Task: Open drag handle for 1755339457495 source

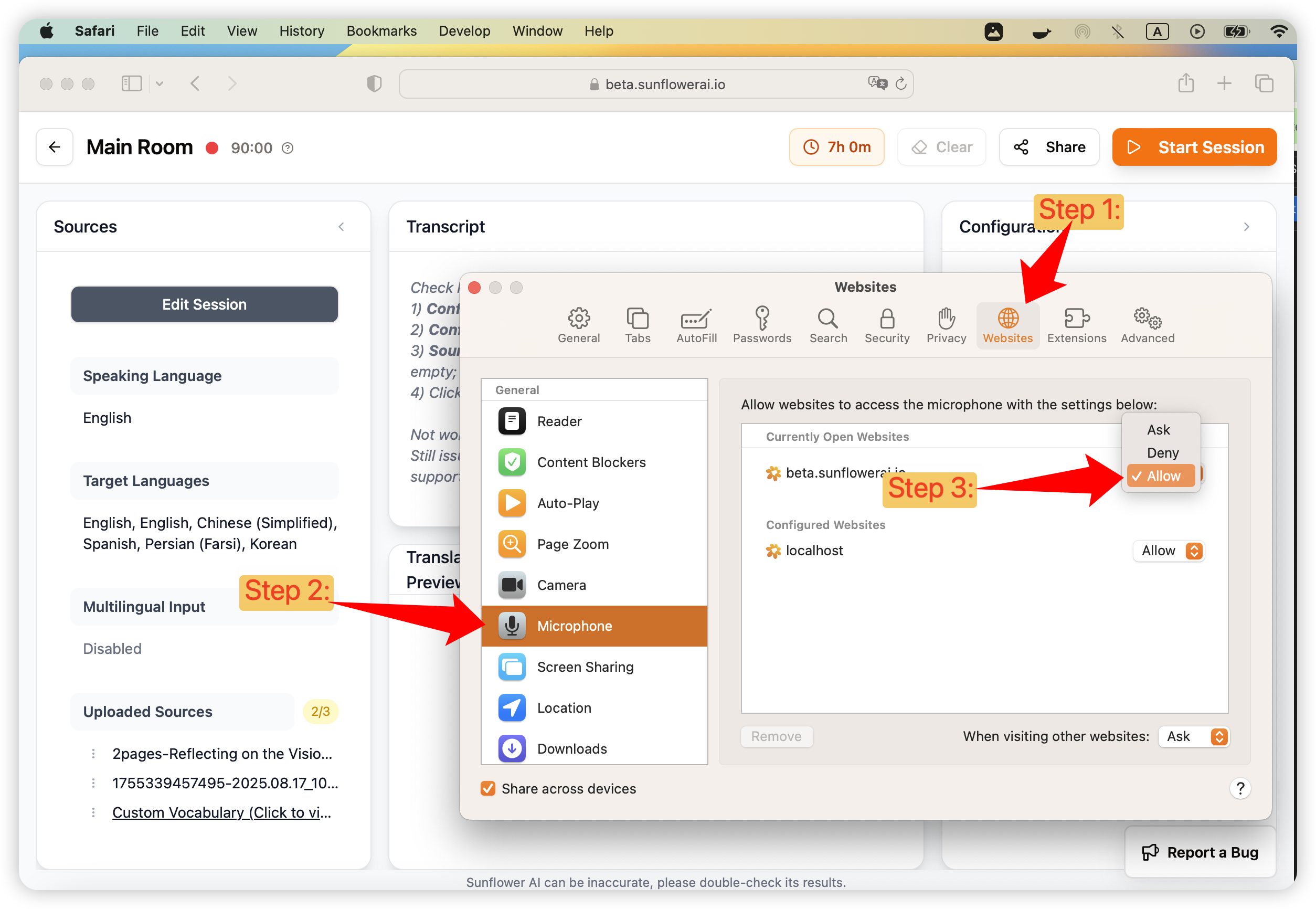Action: pyautogui.click(x=93, y=783)
